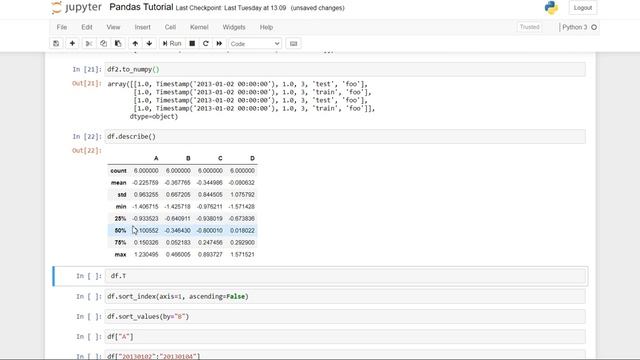Open the Insert menu

coord(142,27)
